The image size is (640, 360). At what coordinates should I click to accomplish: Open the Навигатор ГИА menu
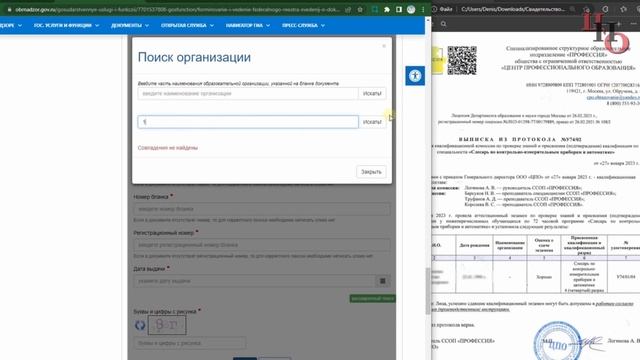(x=248, y=25)
